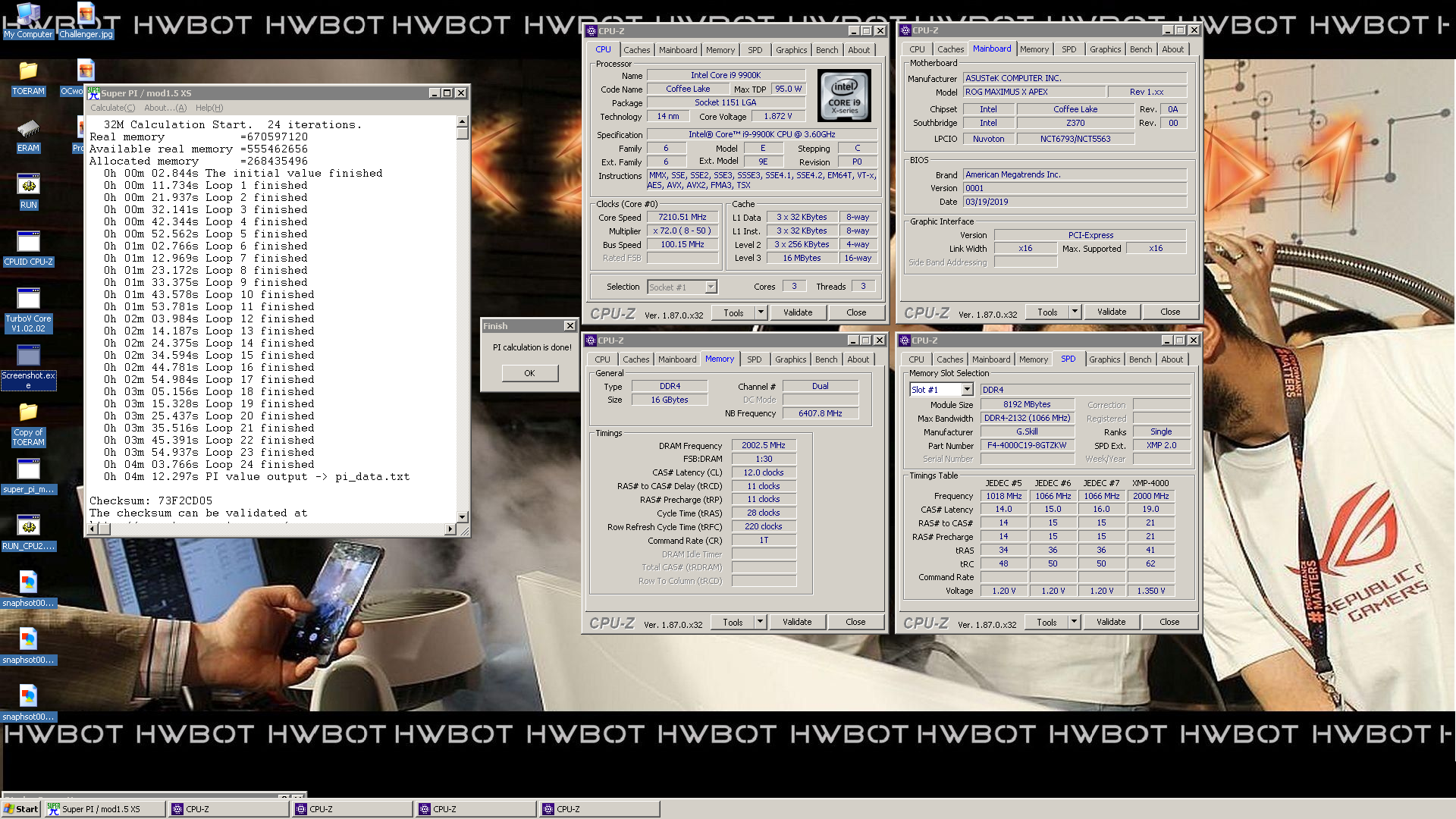Click Super PI vertical scrollbar down arrow
The width and height of the screenshot is (1456, 819).
(x=462, y=517)
